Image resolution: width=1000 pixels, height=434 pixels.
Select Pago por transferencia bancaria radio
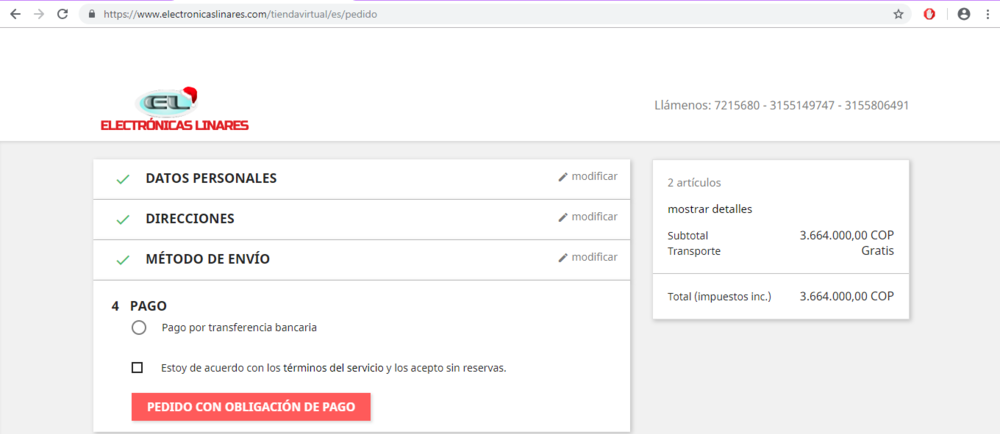coord(138,328)
